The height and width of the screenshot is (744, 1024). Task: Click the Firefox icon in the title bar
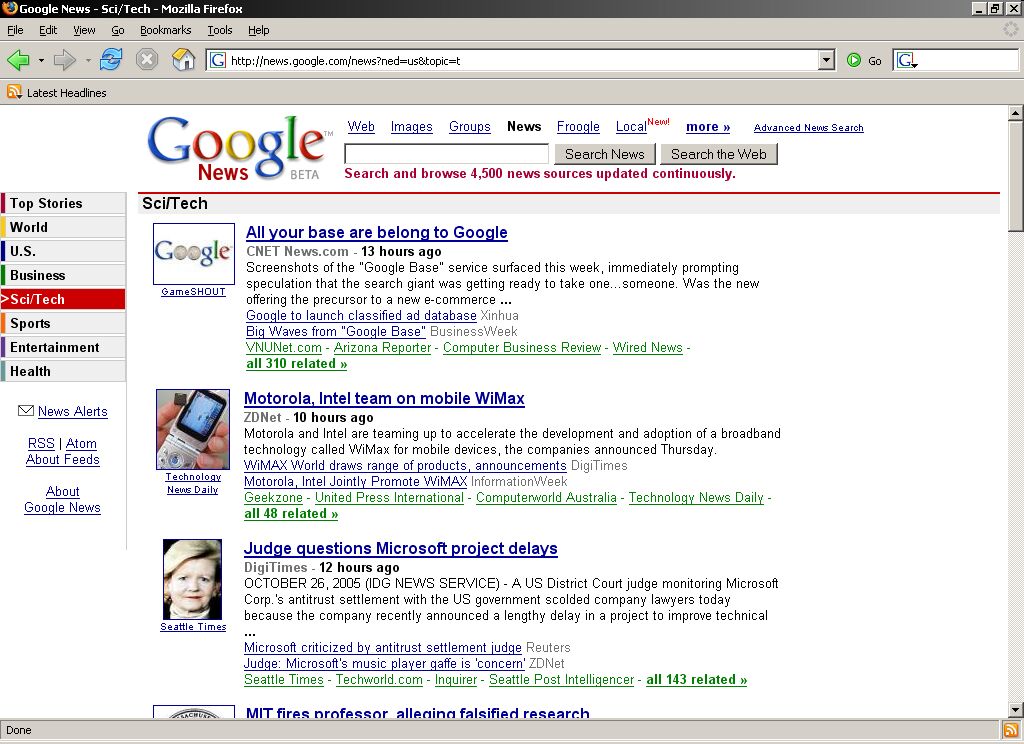click(x=9, y=8)
